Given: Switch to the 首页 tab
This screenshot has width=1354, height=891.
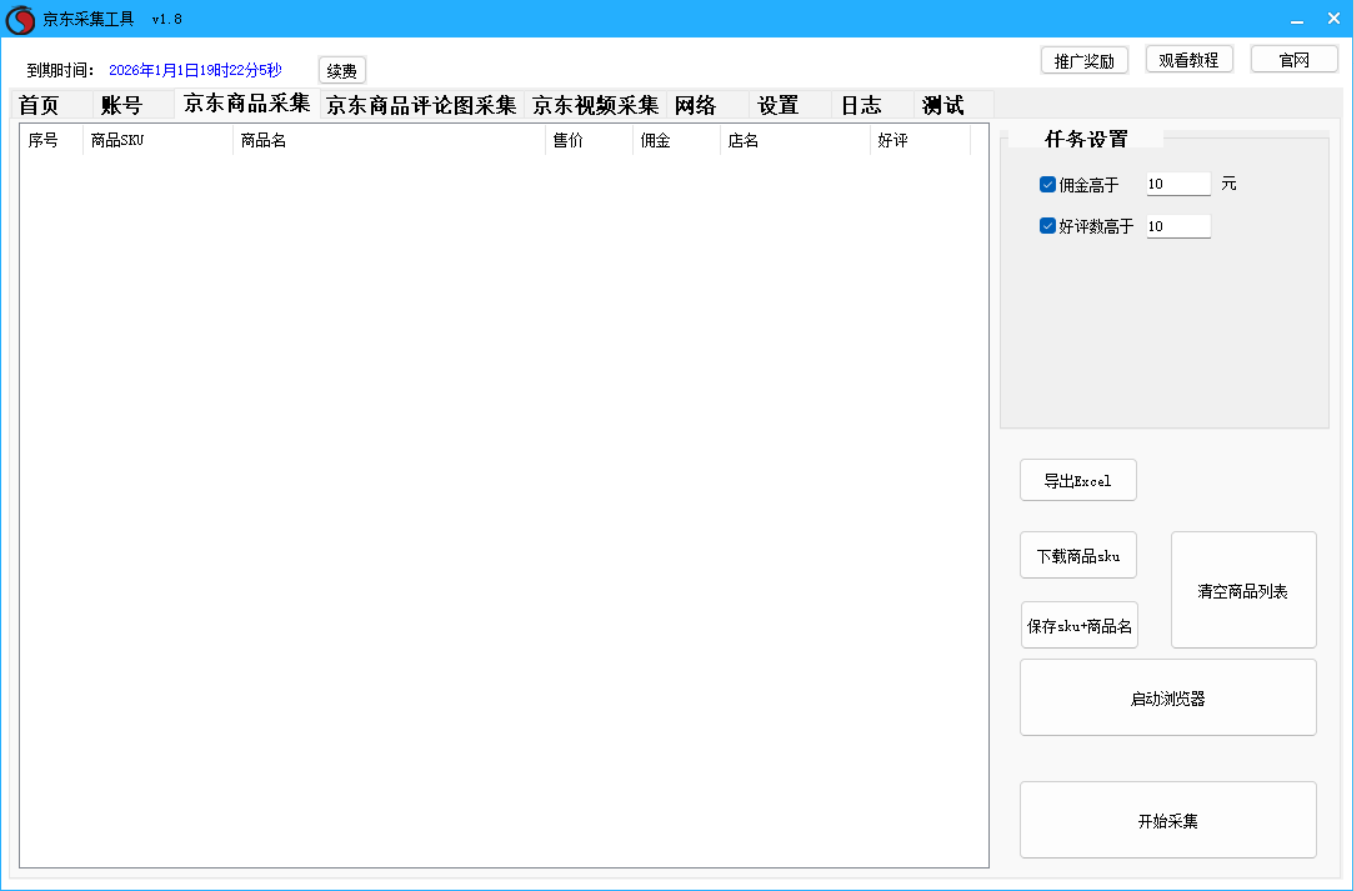Looking at the screenshot, I should pos(40,106).
